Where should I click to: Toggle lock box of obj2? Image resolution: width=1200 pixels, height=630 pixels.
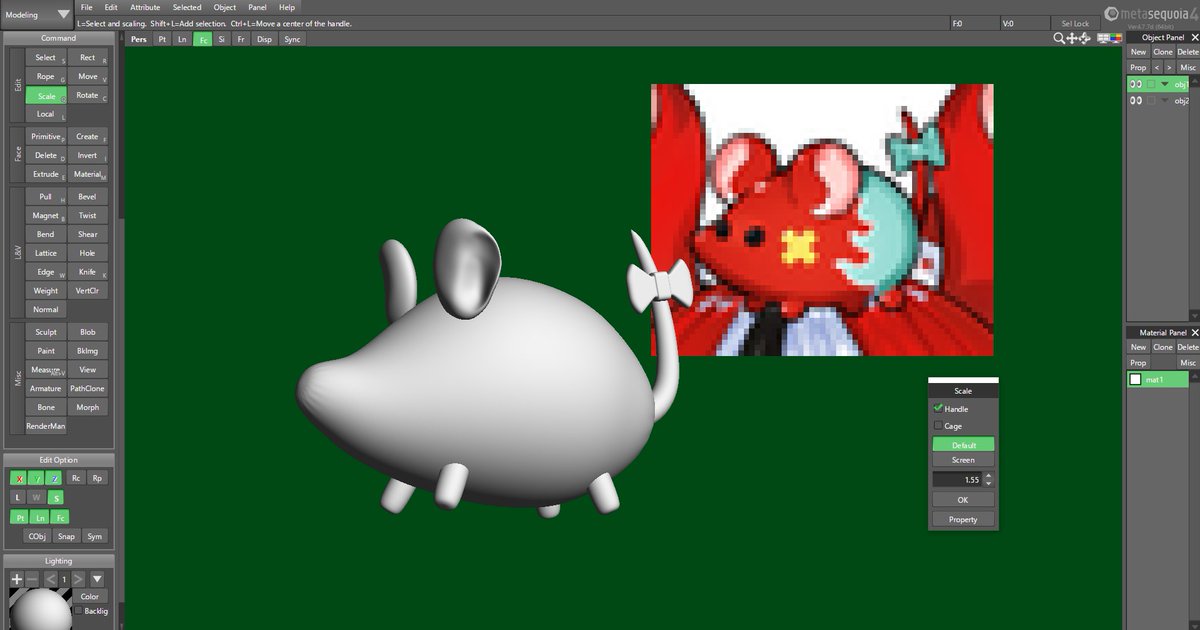point(1151,101)
